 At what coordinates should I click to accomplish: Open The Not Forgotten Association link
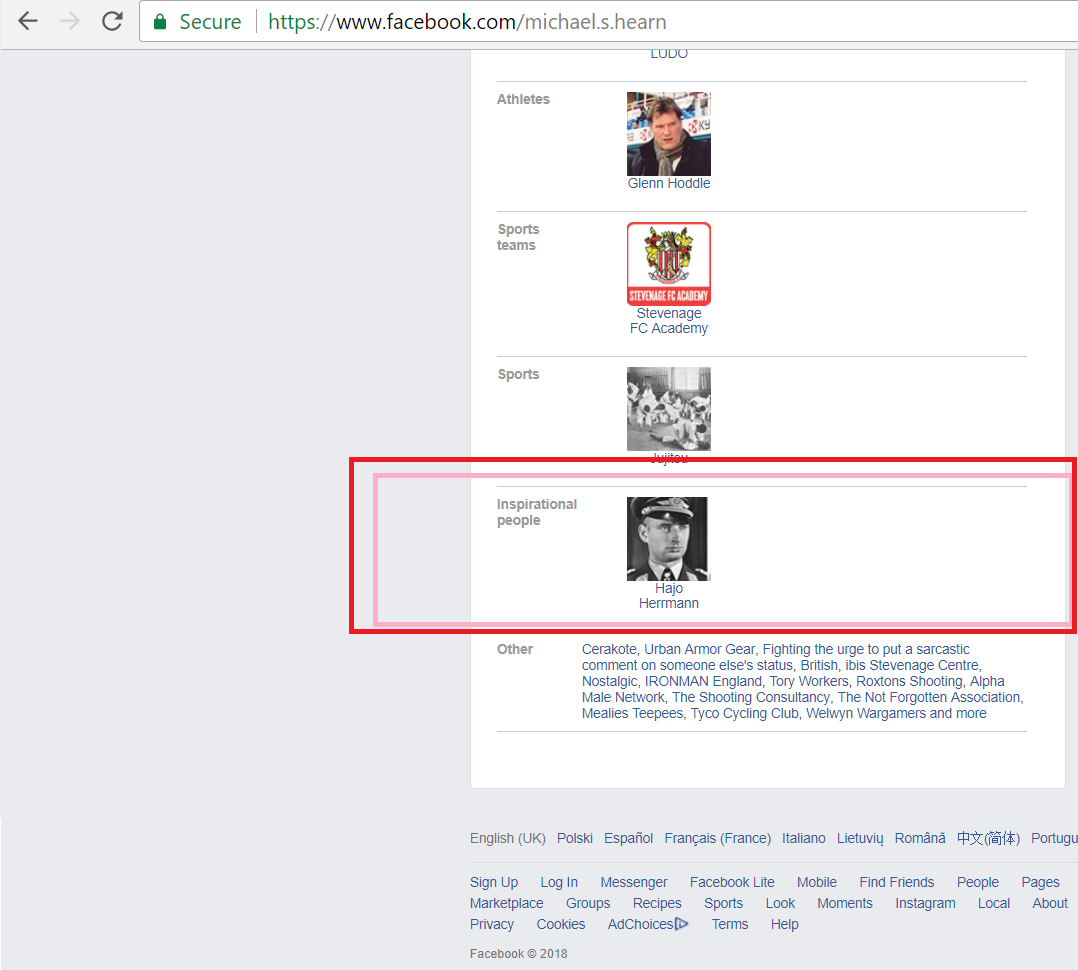(930, 697)
